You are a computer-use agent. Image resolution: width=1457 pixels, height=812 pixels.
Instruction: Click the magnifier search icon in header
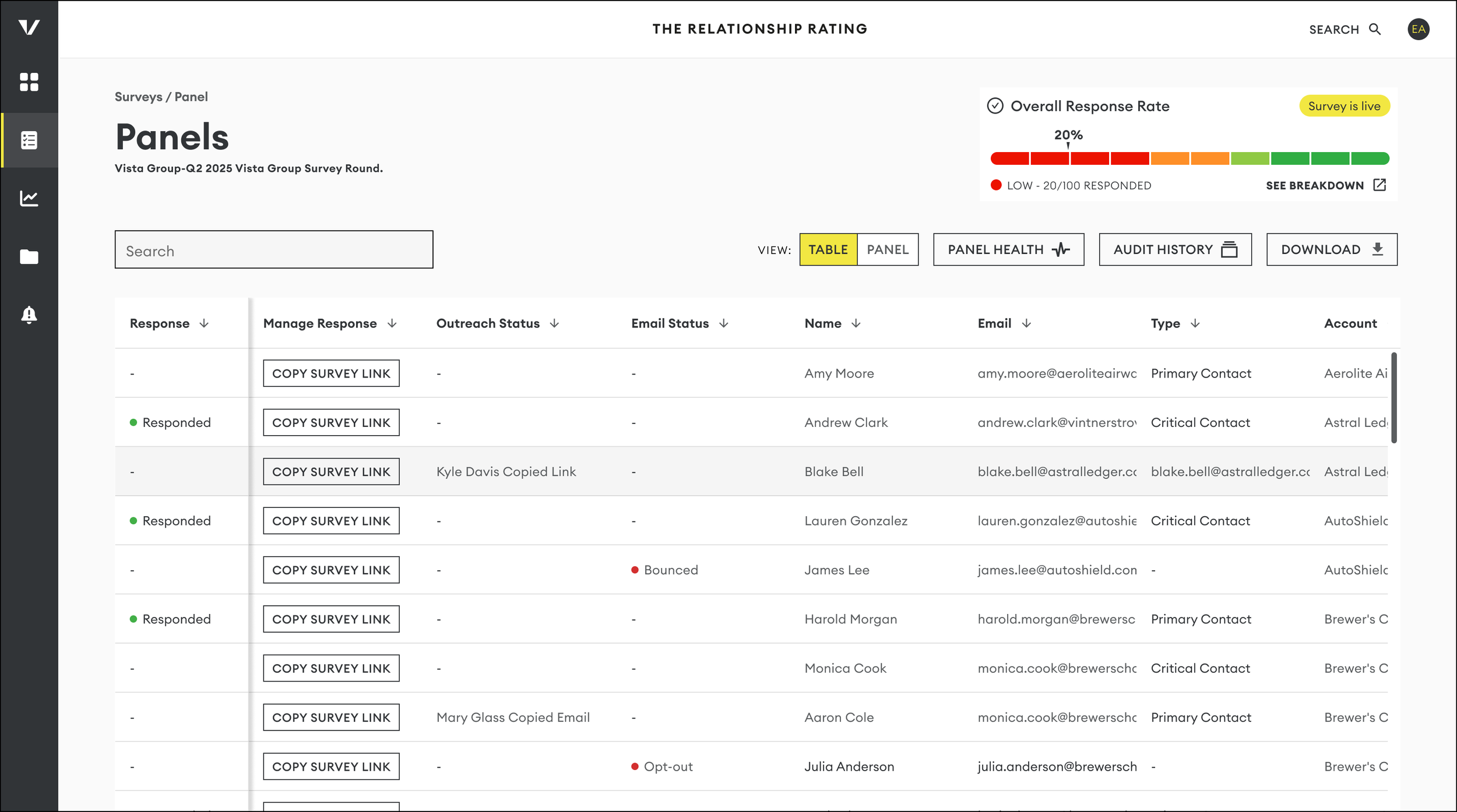click(x=1375, y=29)
